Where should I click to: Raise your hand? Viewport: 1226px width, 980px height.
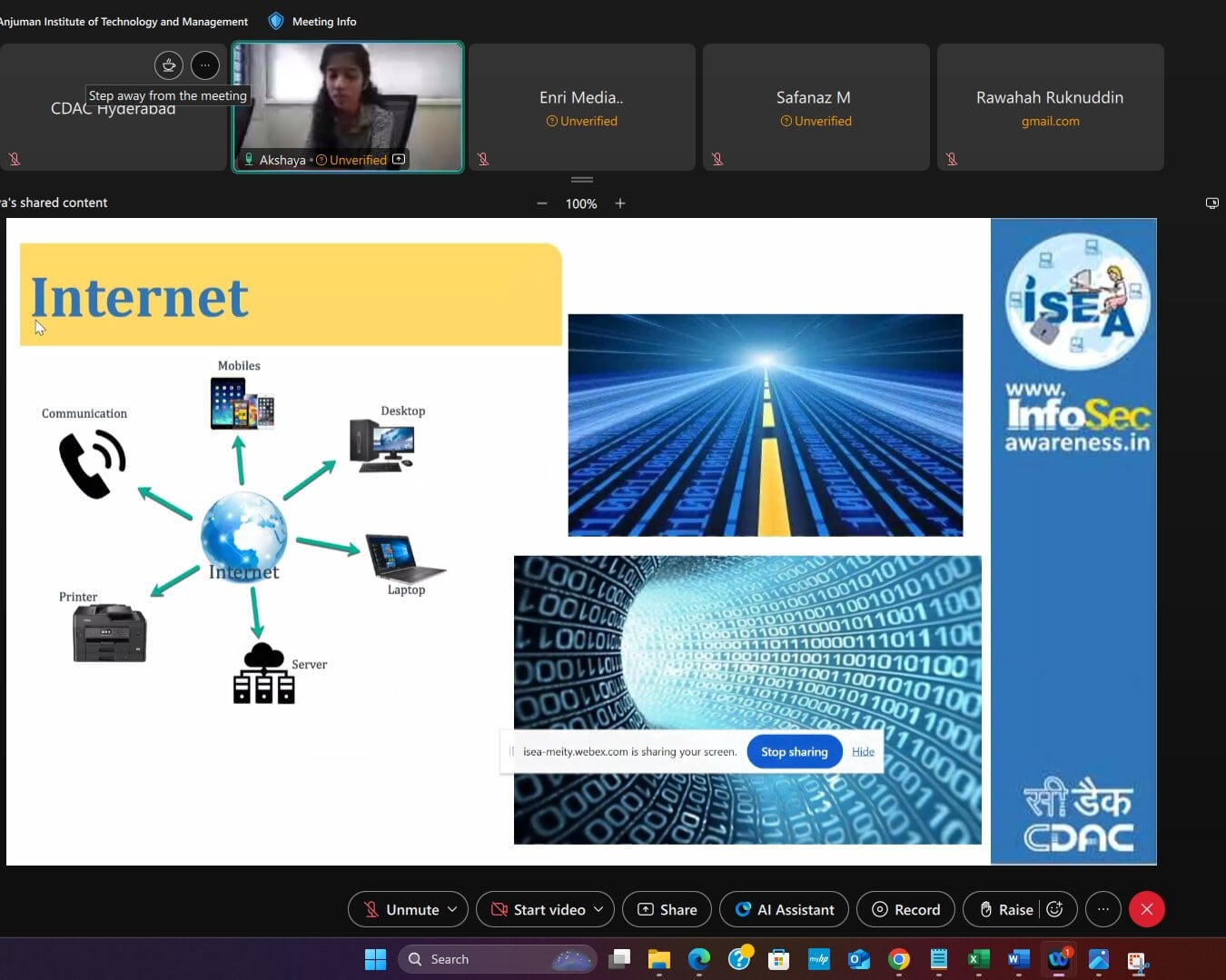coord(1006,909)
